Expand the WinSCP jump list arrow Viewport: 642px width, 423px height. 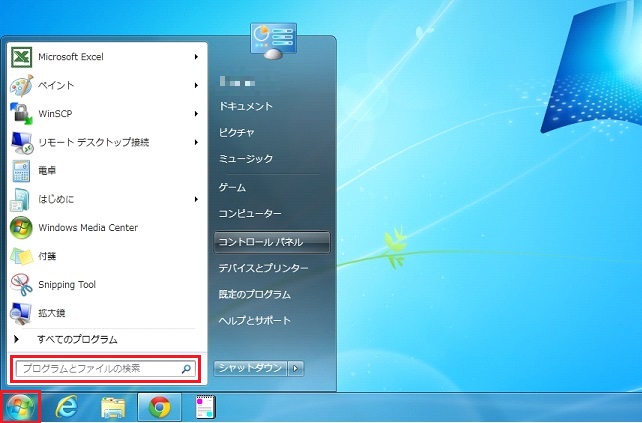[x=197, y=114]
